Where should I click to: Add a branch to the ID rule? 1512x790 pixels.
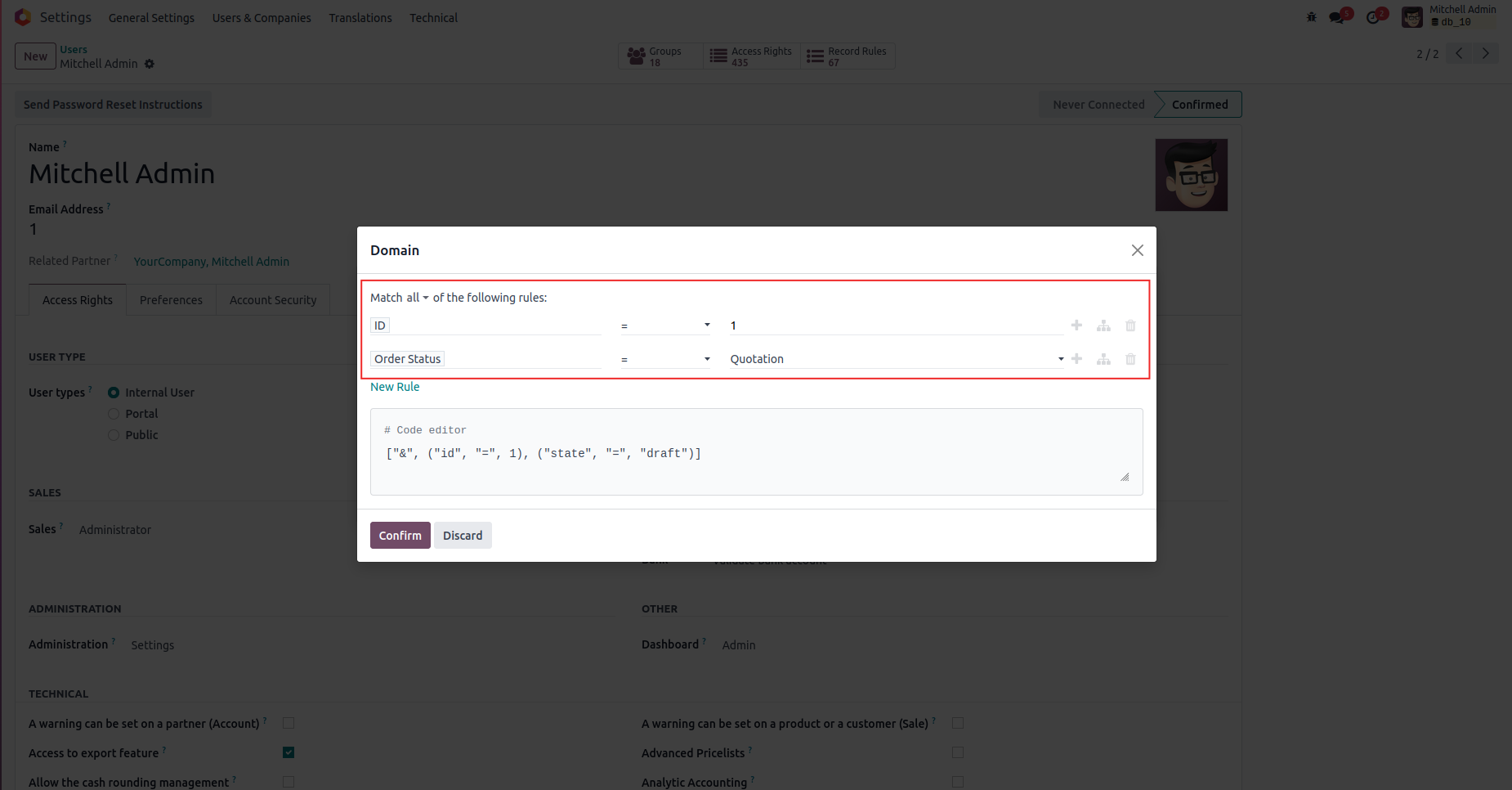coord(1103,325)
